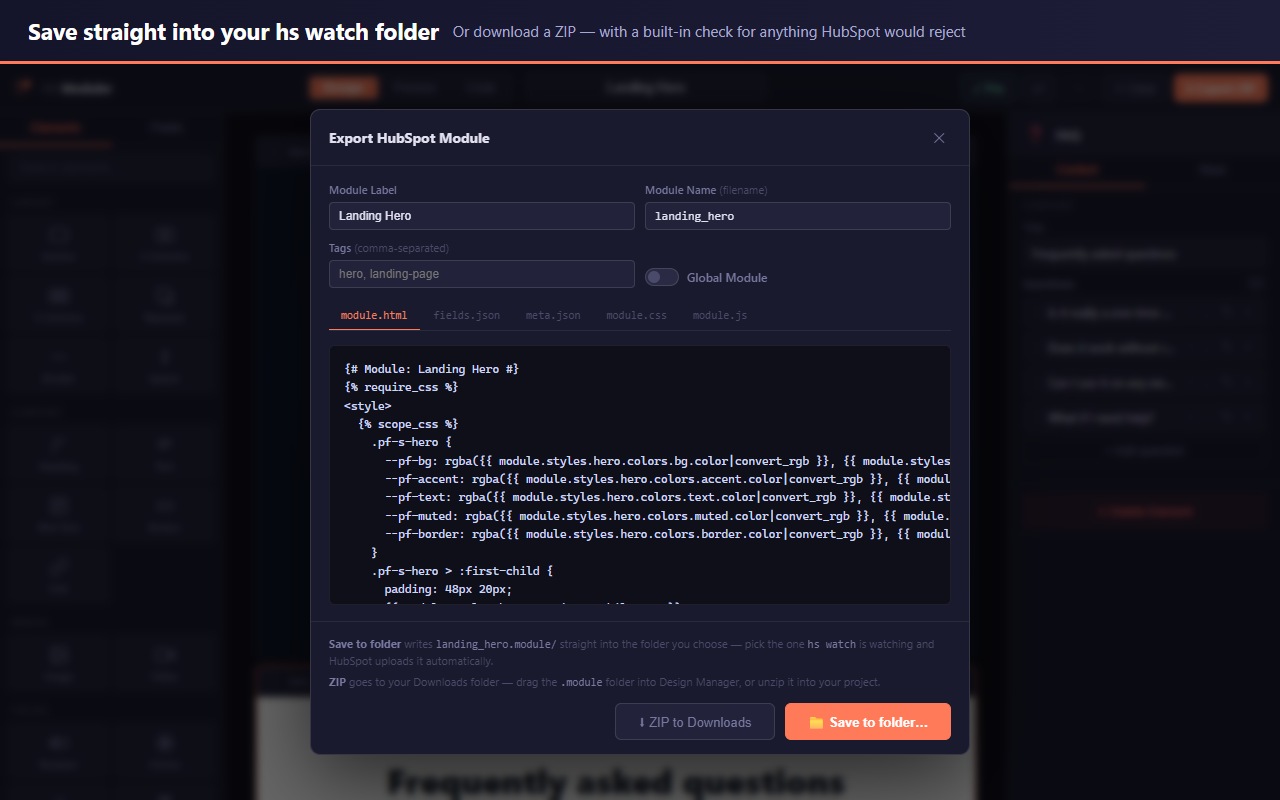Click the scope_css code line
Image resolution: width=1280 pixels, height=800 pixels.
pos(408,424)
